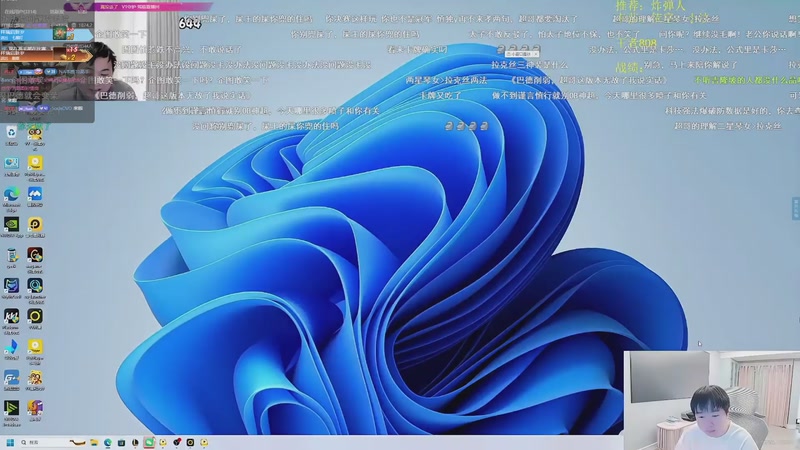Open the blue icon with white mountain shape

point(35,194)
